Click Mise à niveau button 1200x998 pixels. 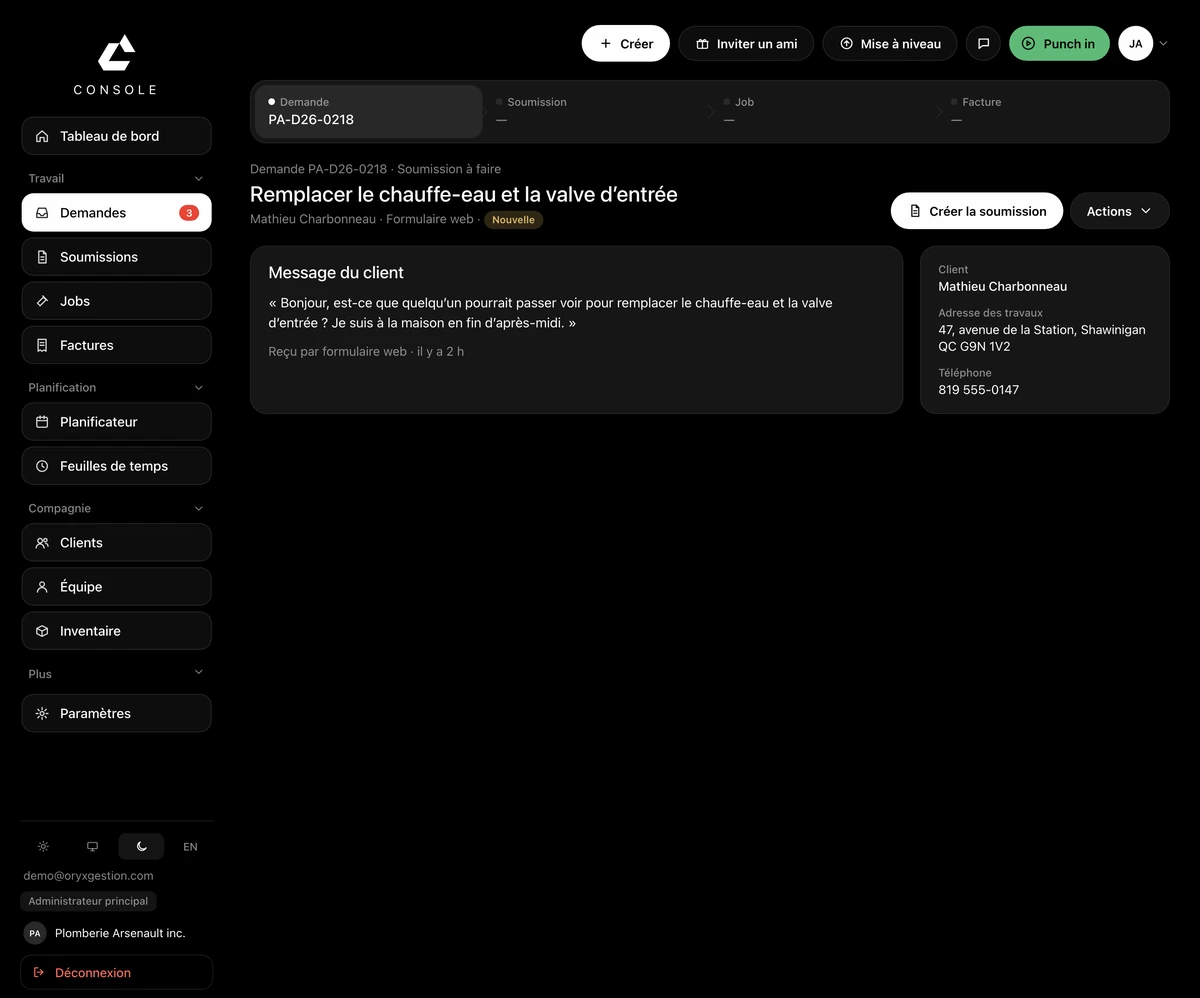(x=890, y=44)
